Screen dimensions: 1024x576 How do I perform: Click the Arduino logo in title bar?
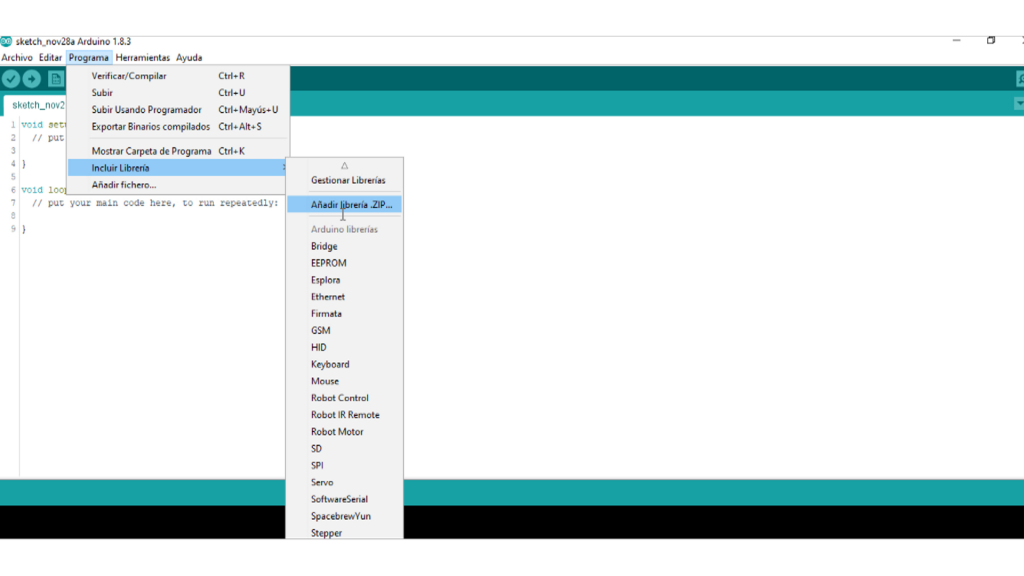coord(6,41)
